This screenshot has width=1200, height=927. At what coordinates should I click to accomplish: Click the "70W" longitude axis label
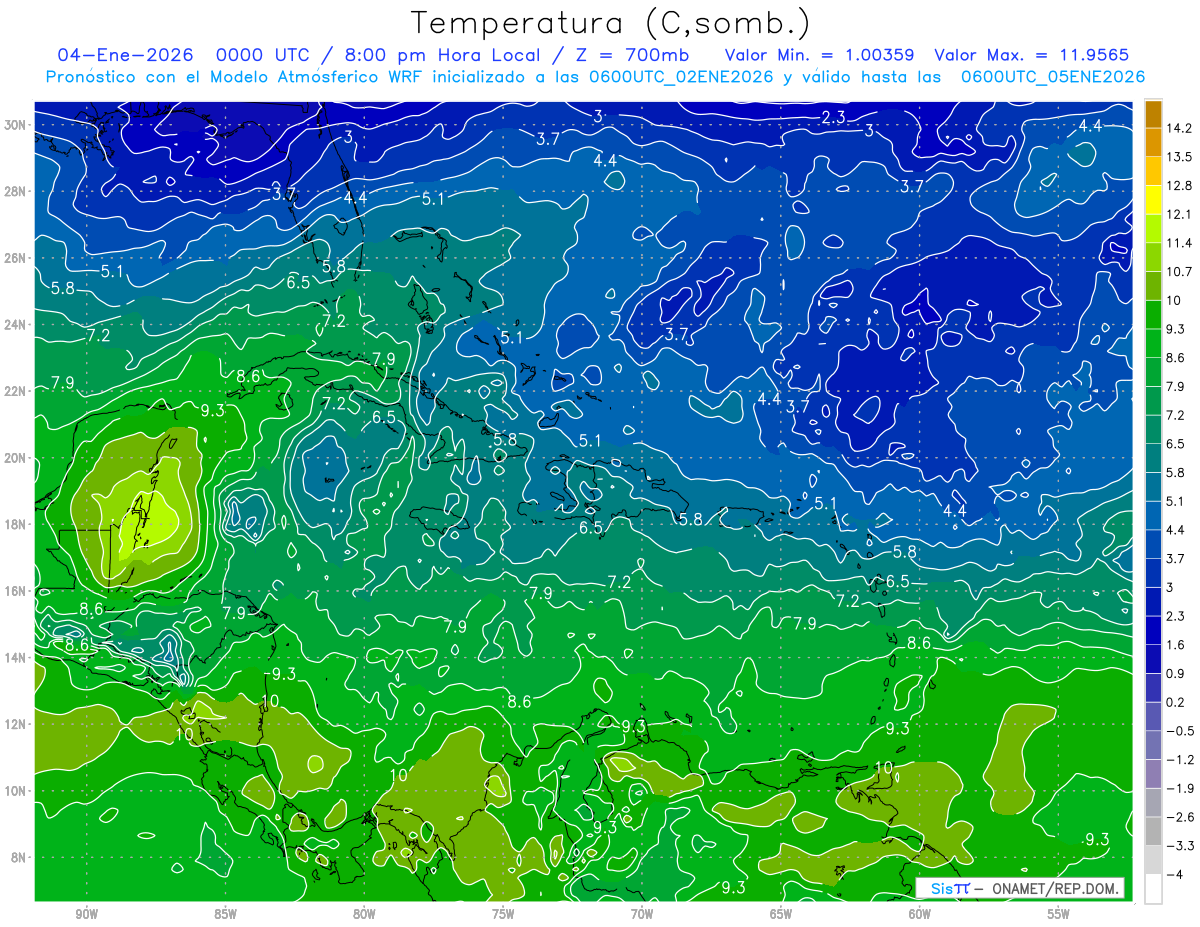click(642, 915)
